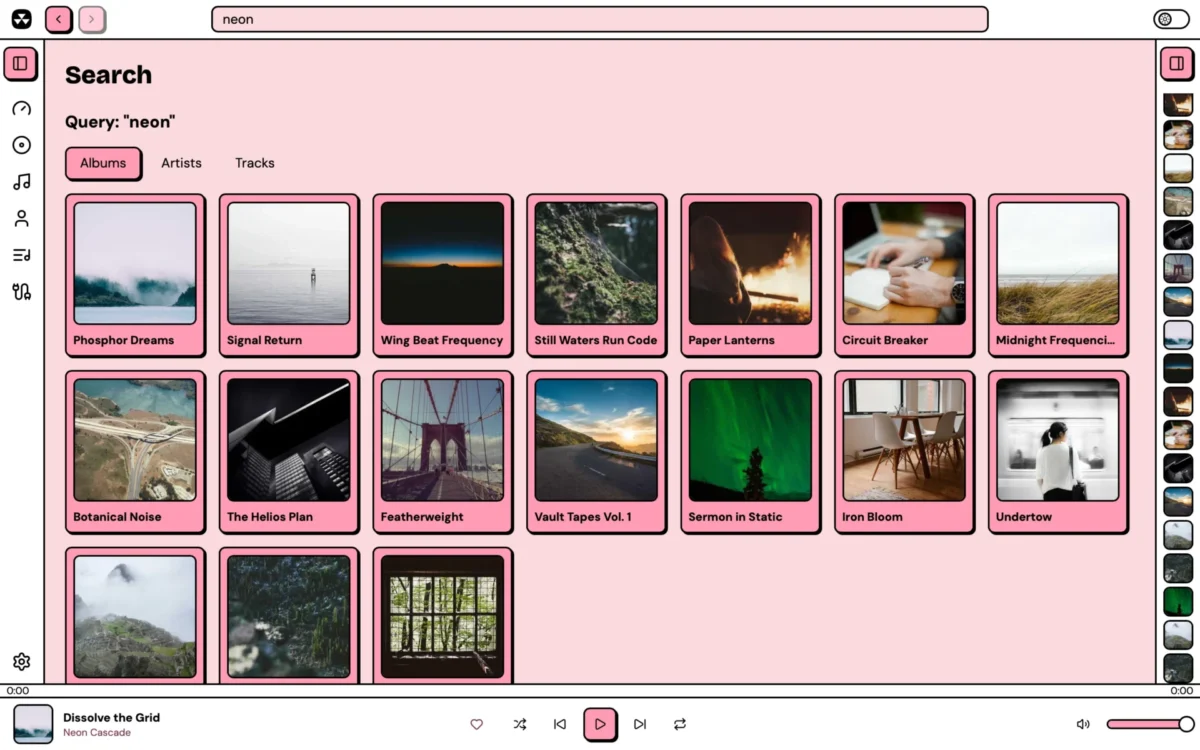Skip to the next track
This screenshot has height=750, width=1200.
[640, 724]
